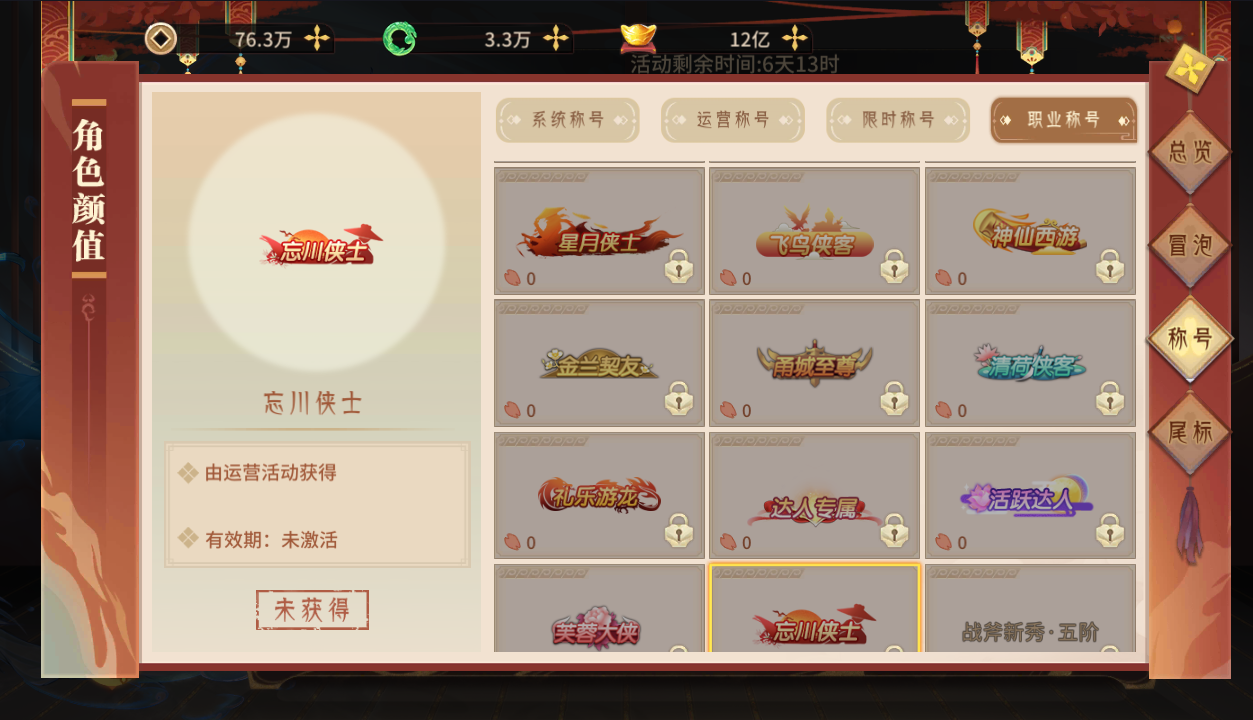The height and width of the screenshot is (720, 1253).
Task: Click the lock icon on 清荷侠客 title
Action: (1110, 399)
